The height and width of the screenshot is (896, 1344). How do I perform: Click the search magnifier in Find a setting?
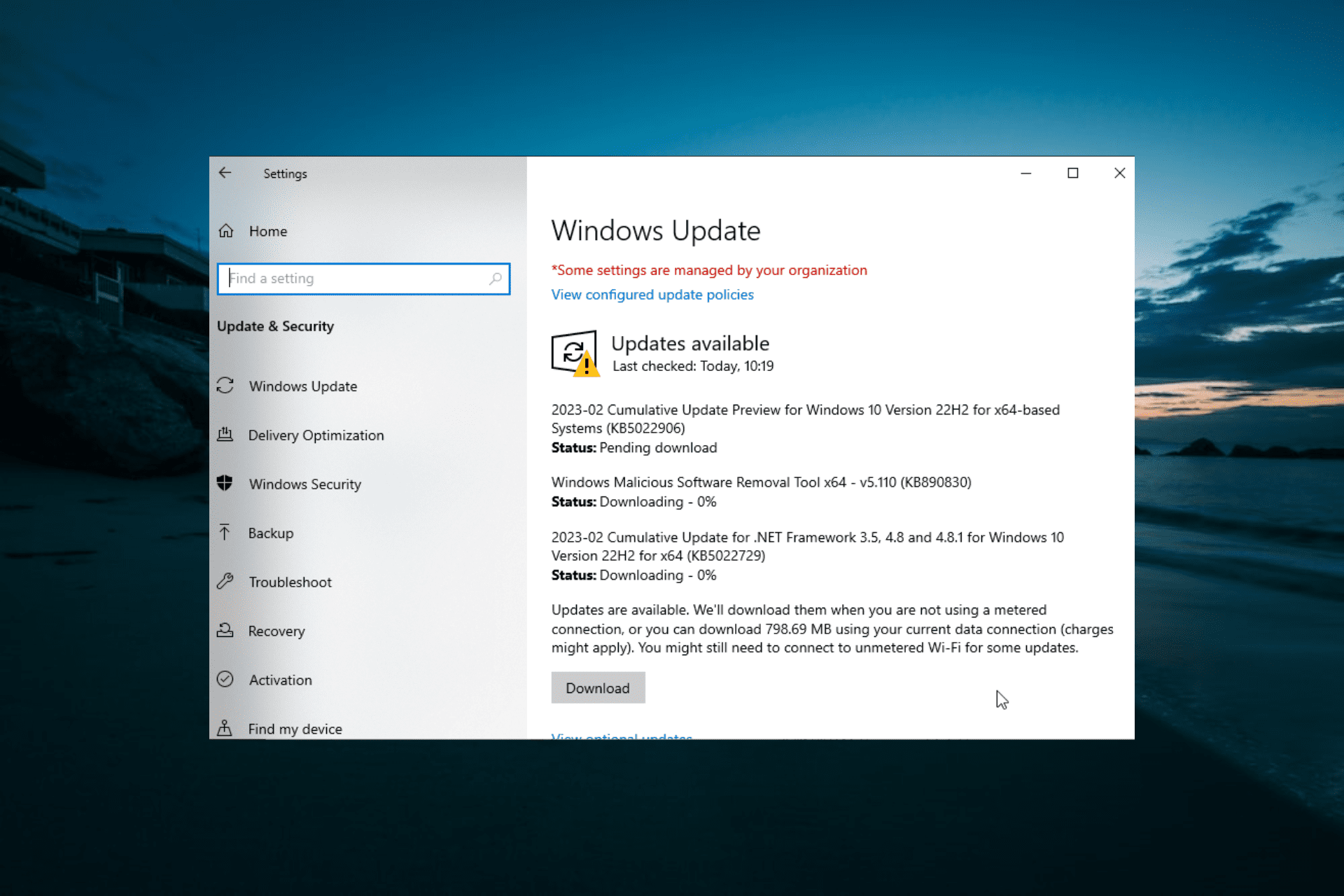pyautogui.click(x=495, y=279)
